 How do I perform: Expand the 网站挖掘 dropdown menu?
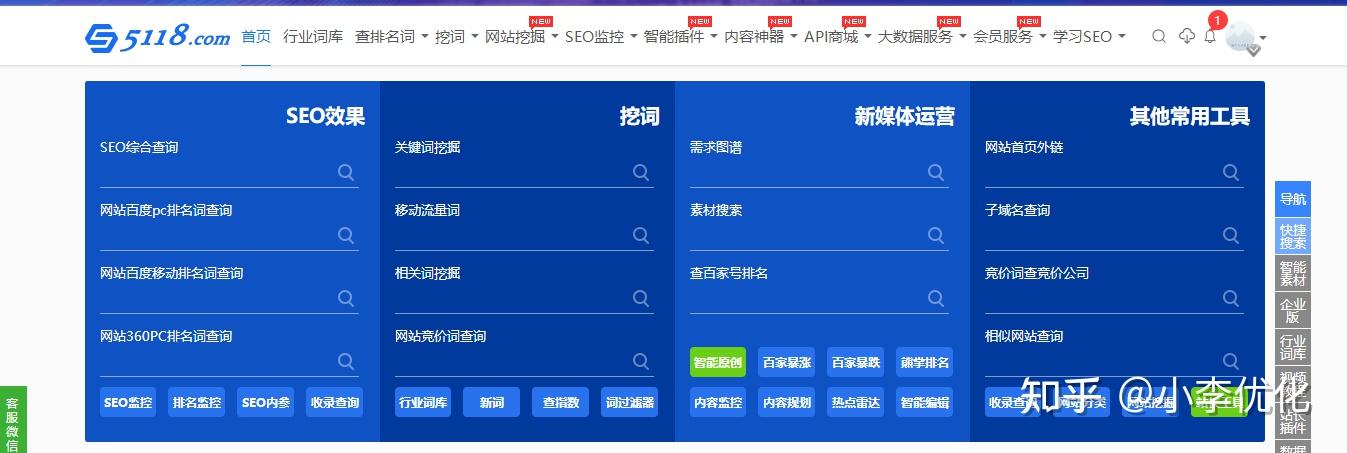tap(521, 36)
